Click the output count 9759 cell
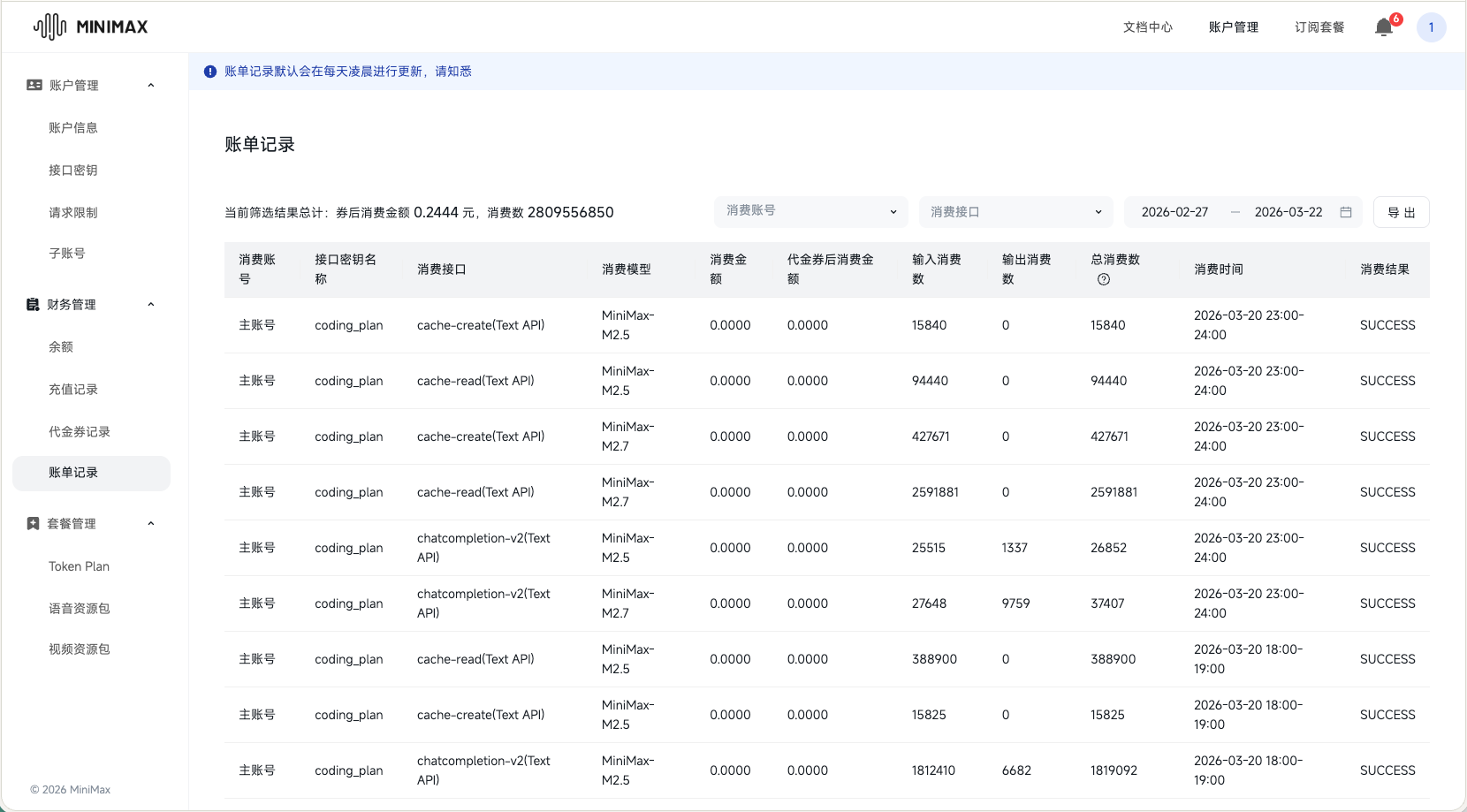The height and width of the screenshot is (812, 1467). (1015, 603)
